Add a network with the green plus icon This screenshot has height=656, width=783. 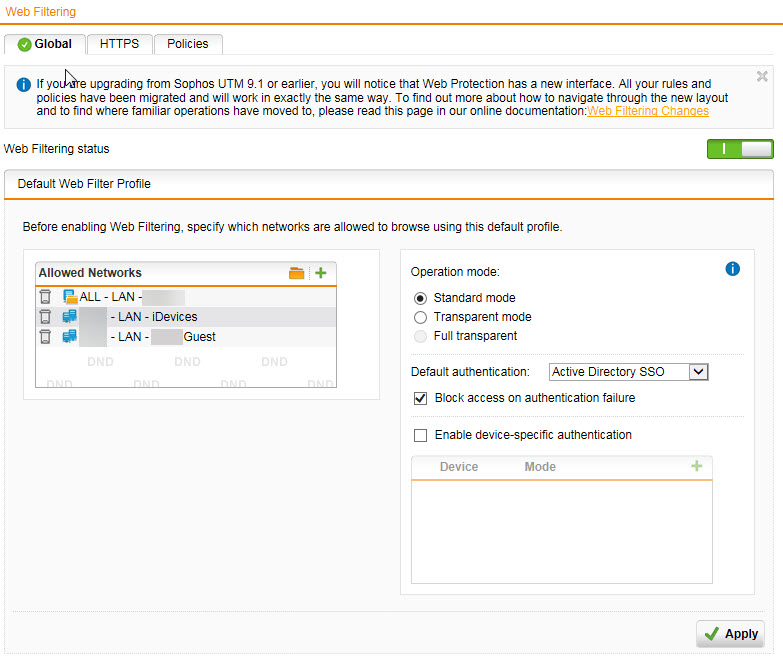click(x=321, y=273)
